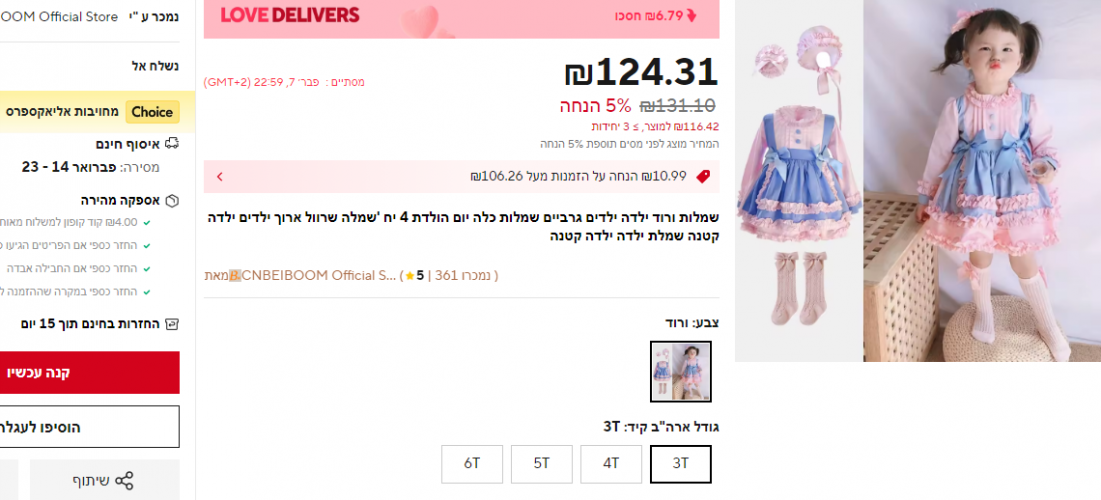Click the yellow star rating icon
Viewport: 1101px width, 500px height.
[x=409, y=276]
